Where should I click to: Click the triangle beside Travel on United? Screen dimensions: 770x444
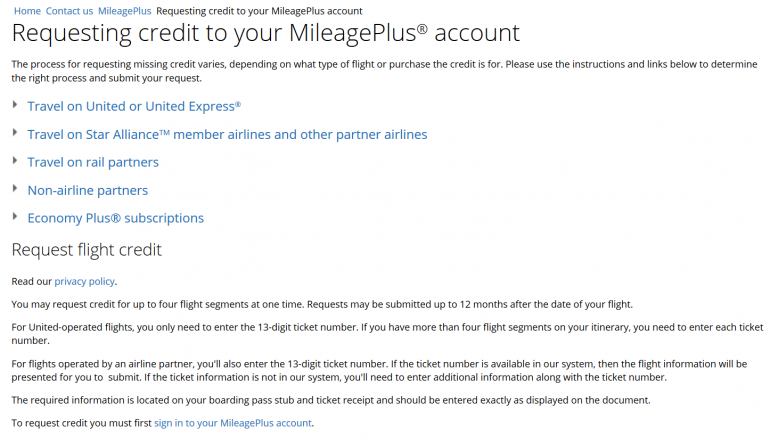click(x=15, y=105)
